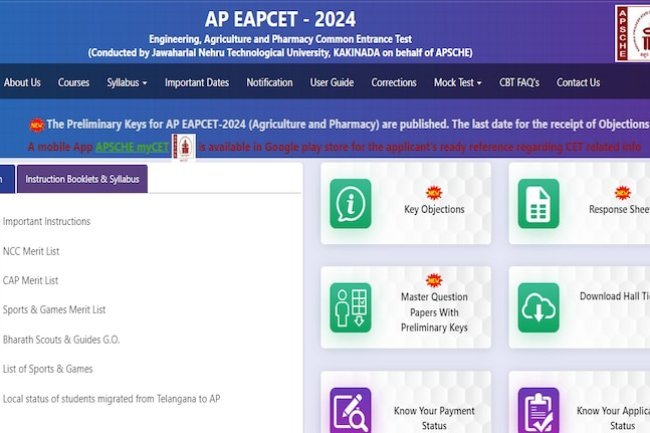The width and height of the screenshot is (650, 433).
Task: Open Master Question Papers With Preliminary Keys label
Action: (434, 312)
